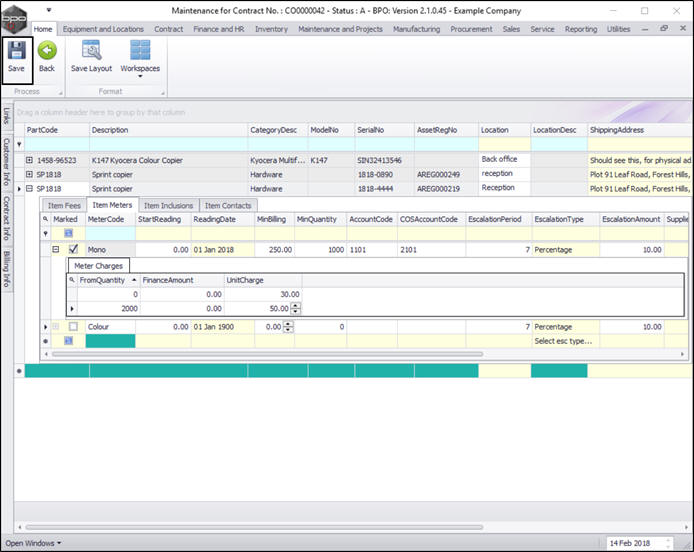Image resolution: width=694 pixels, height=552 pixels.
Task: Uncheck the Marked checkbox for Mono meter
Action: point(73,250)
